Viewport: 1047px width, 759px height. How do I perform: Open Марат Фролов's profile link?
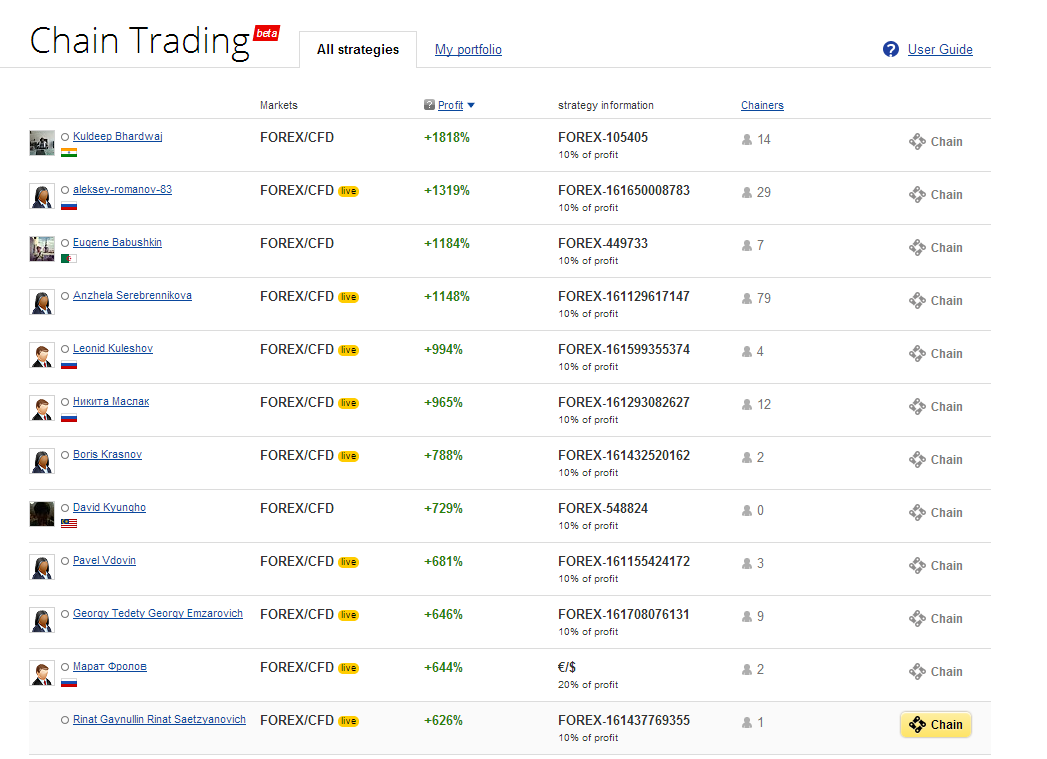pos(110,667)
